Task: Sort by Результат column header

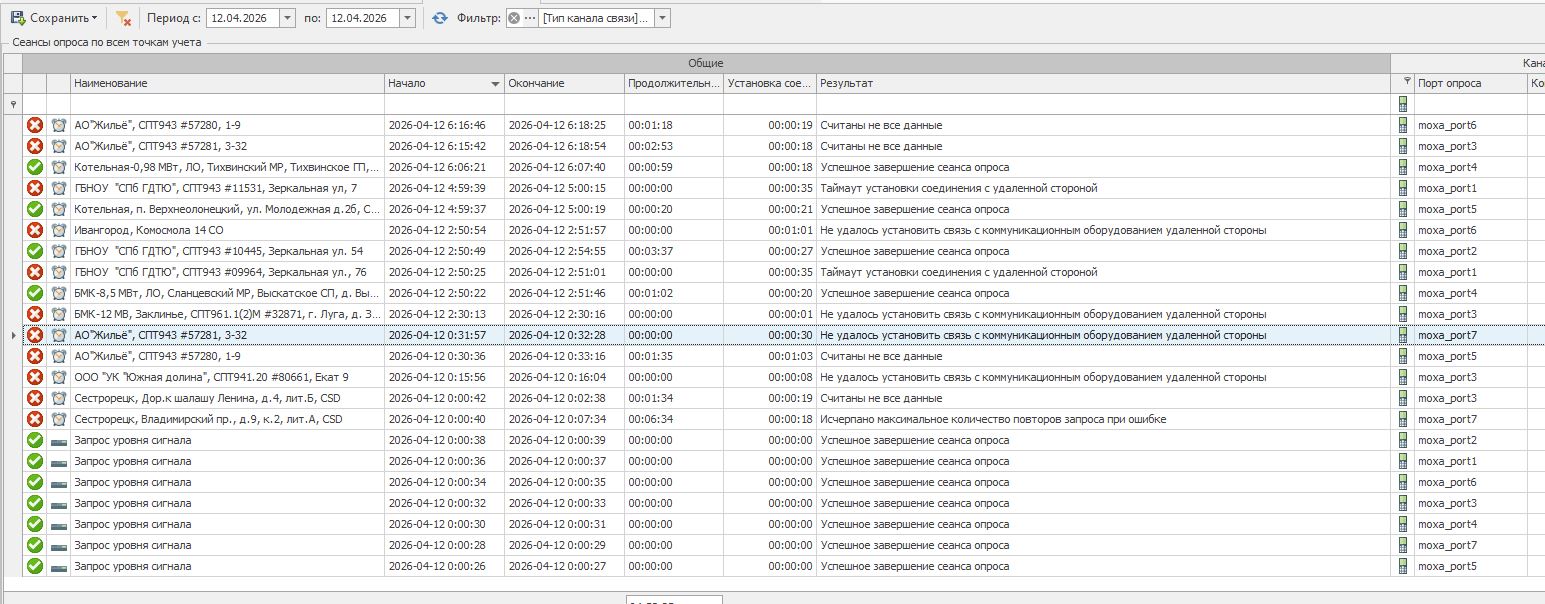Action: click(1100, 83)
